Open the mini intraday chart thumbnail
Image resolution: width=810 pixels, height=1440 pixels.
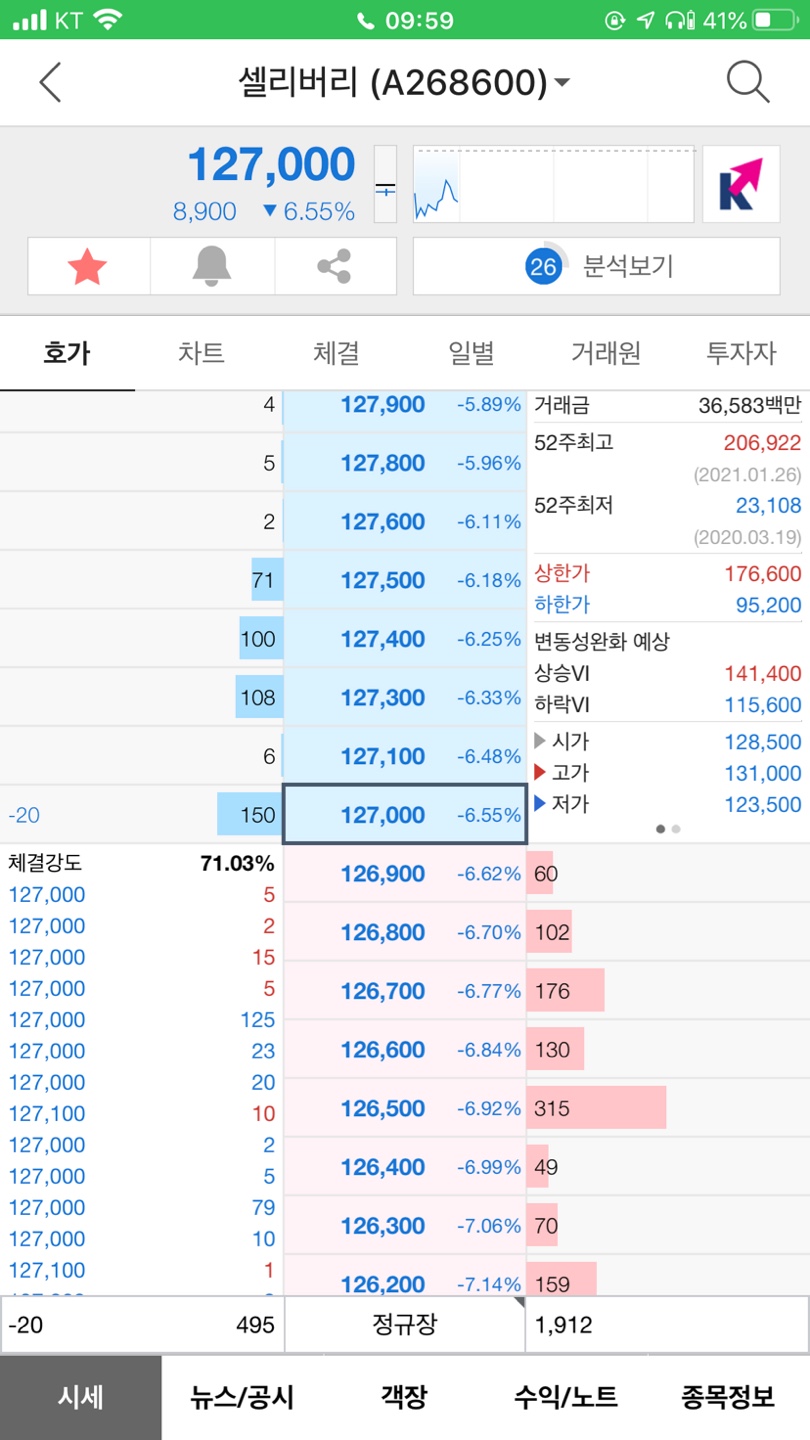[553, 184]
